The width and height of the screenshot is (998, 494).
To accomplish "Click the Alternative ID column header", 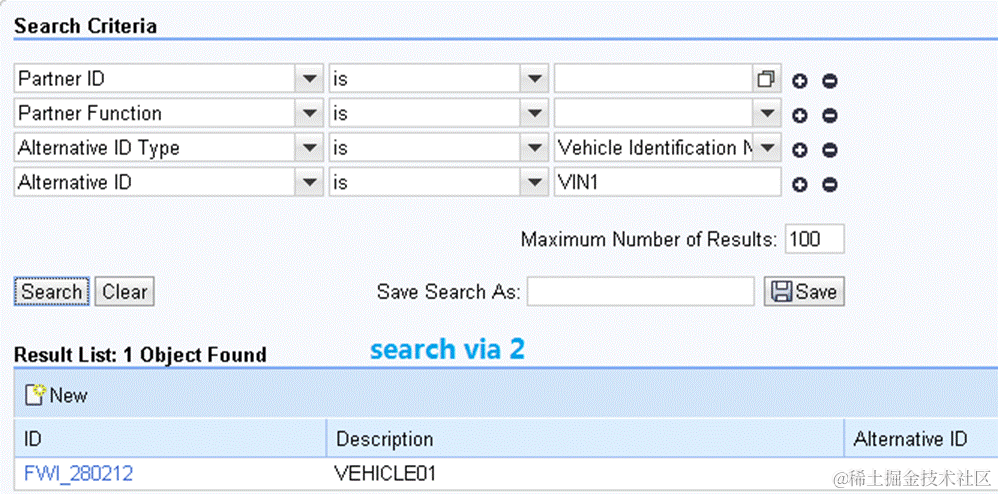I will (x=921, y=439).
